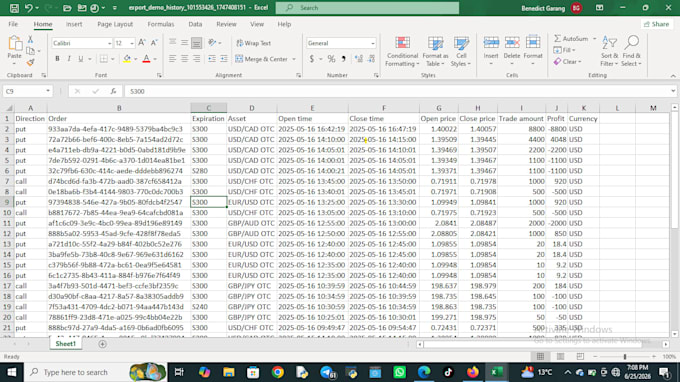Click the Search box in the title bar

(367, 8)
